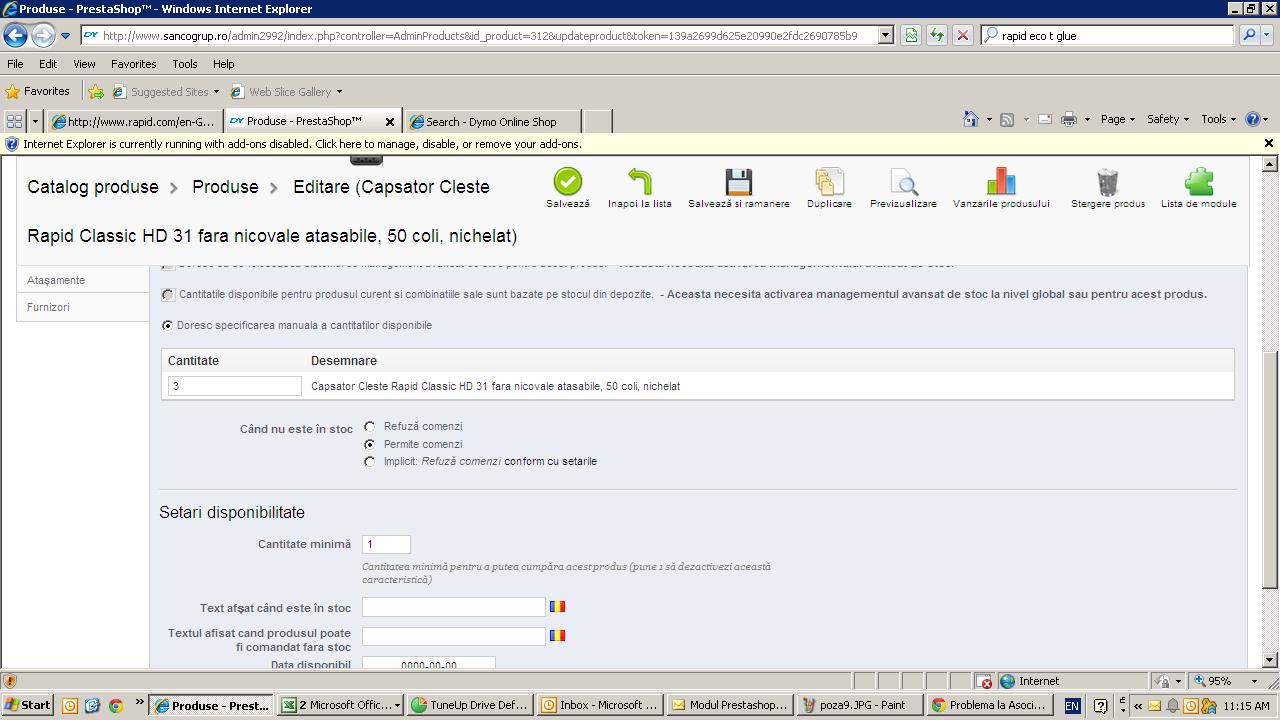The image size is (1280, 720).
Task: Open the Windows Start menu
Action: pyautogui.click(x=27, y=705)
